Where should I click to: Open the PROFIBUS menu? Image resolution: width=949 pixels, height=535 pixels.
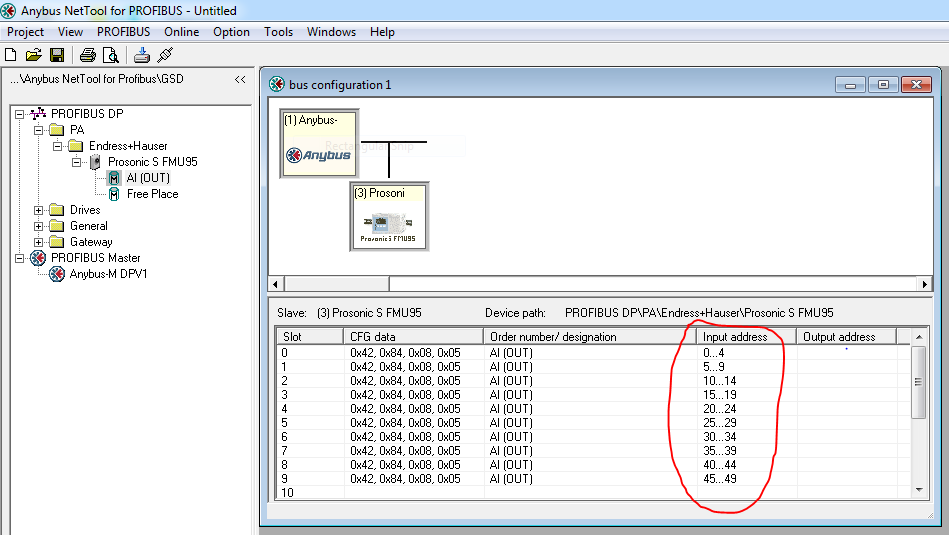click(x=123, y=32)
